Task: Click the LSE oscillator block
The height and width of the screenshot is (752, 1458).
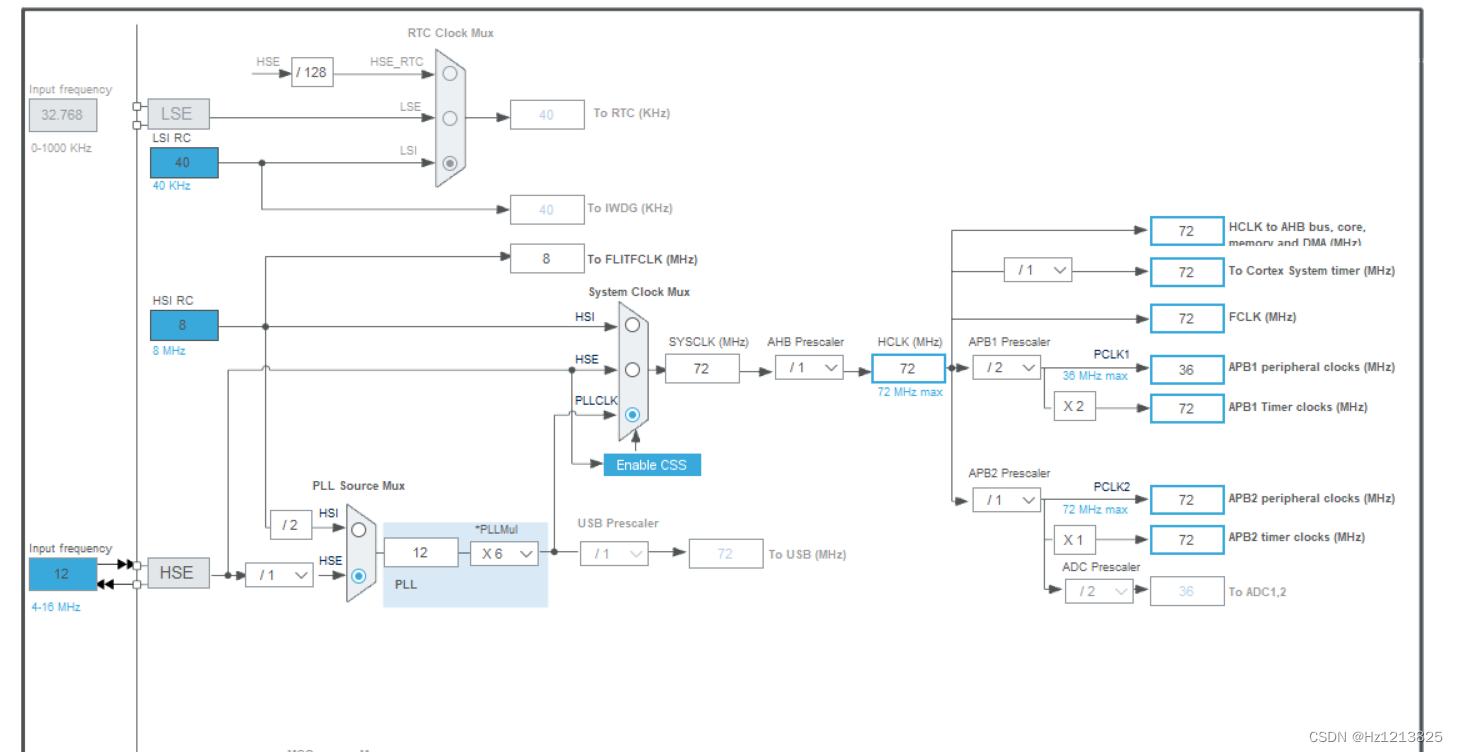Action: 177,114
